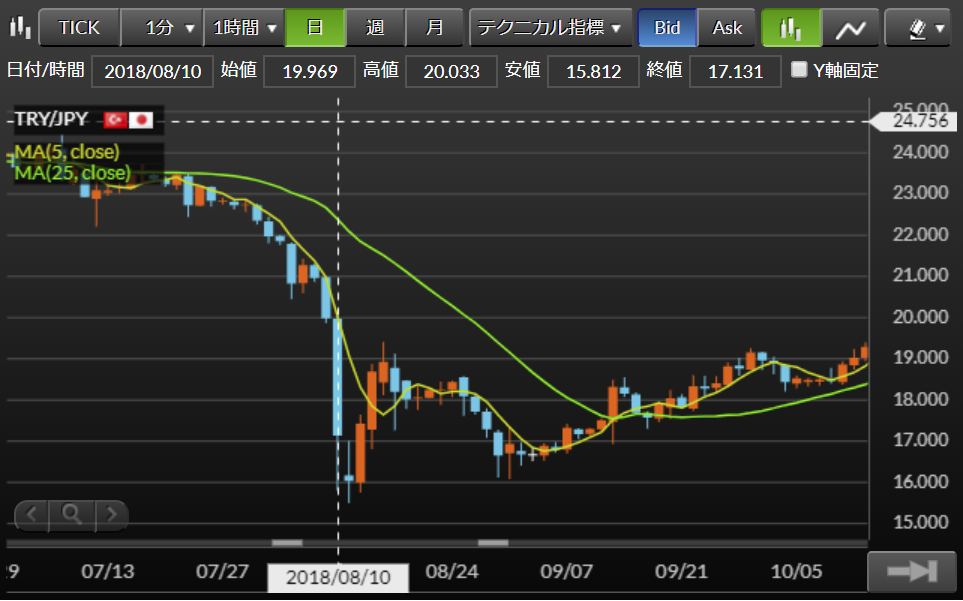The height and width of the screenshot is (601, 963).
Task: Switch to Ask price display
Action: tap(727, 28)
